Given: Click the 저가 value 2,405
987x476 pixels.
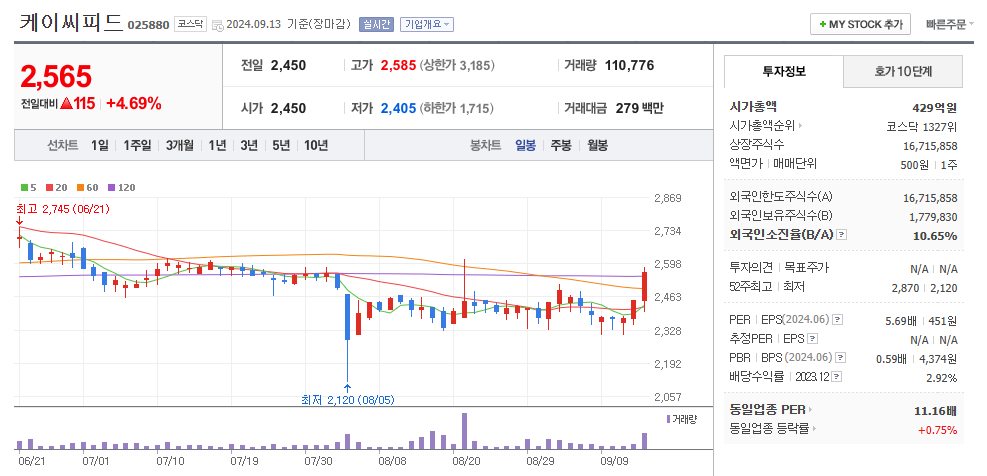Looking at the screenshot, I should [398, 108].
